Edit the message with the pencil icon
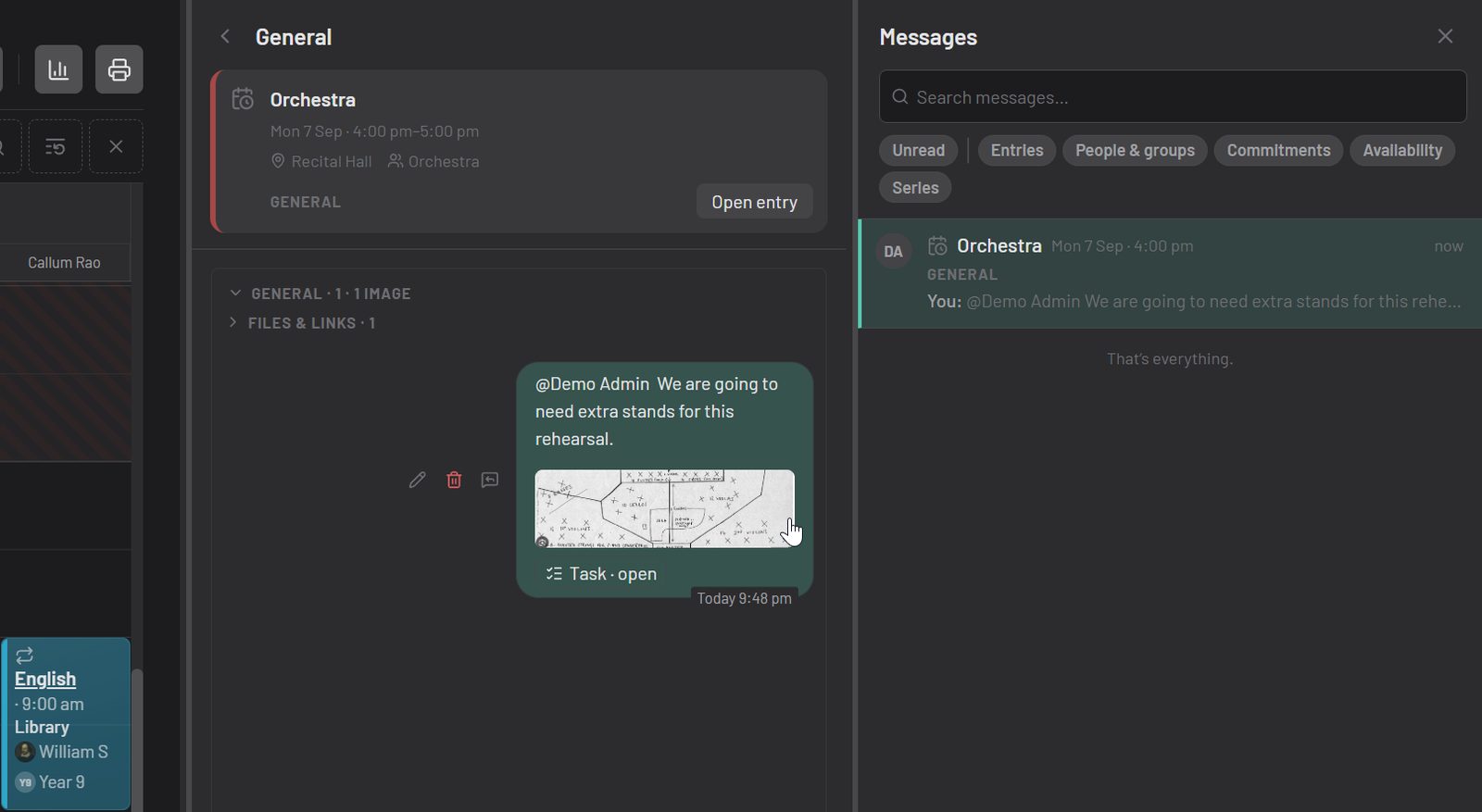The width and height of the screenshot is (1482, 812). (417, 480)
